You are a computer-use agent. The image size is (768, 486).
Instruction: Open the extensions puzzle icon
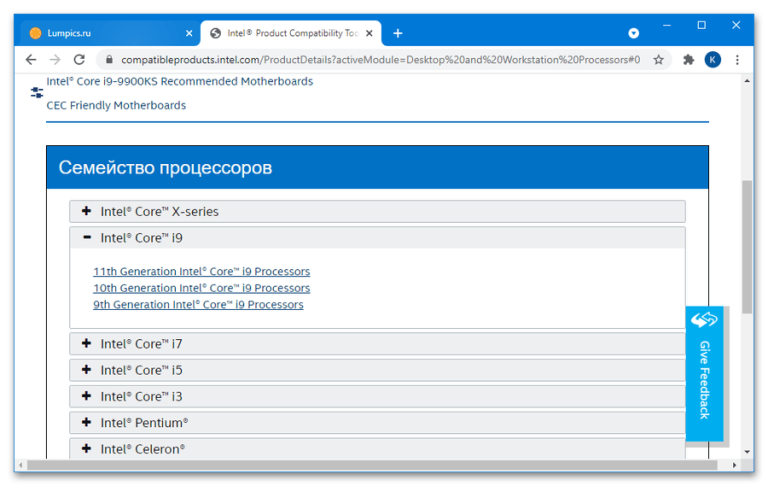[689, 60]
